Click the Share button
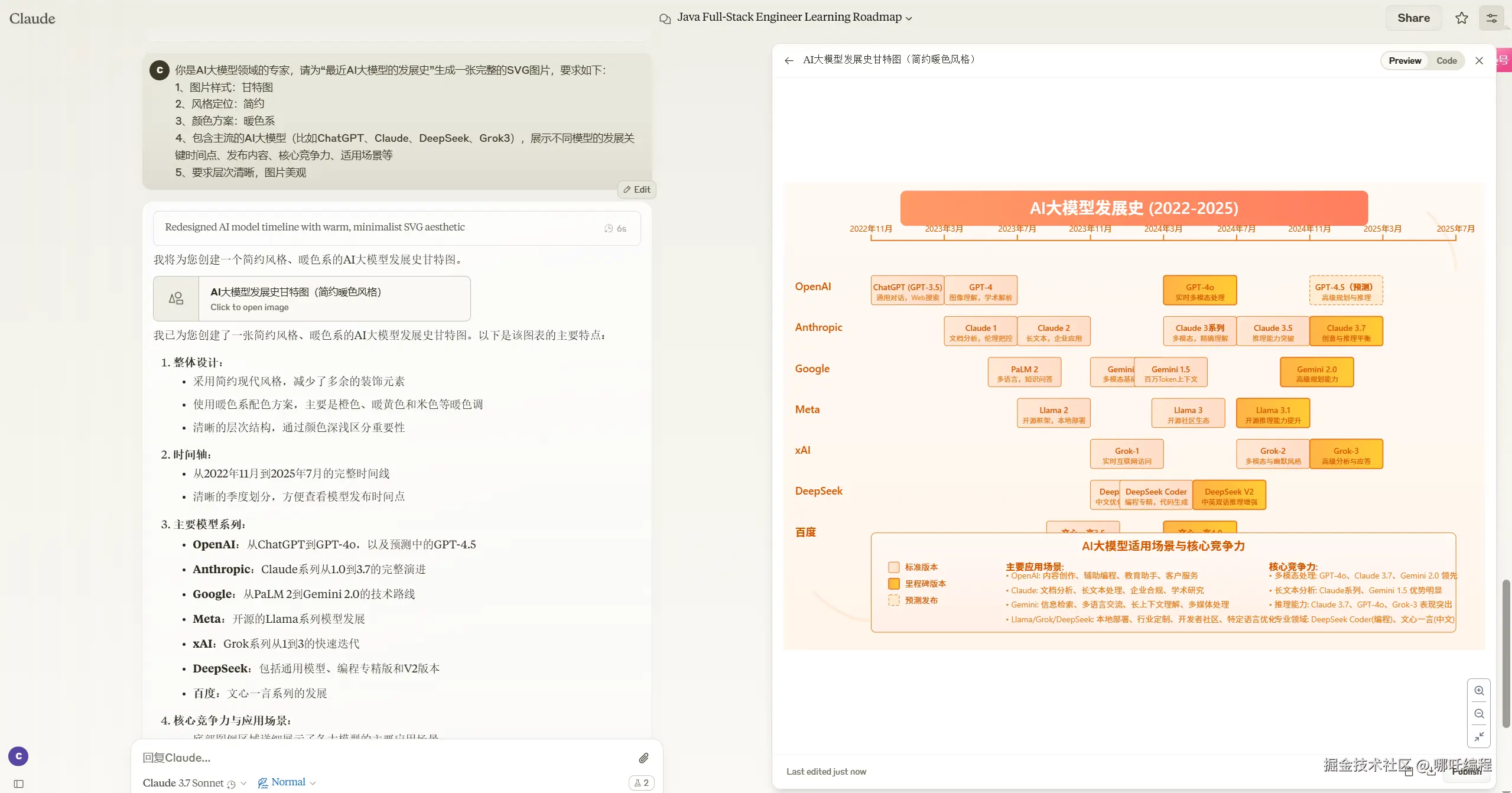Screen dimensions: 1512x793 pos(1413,18)
